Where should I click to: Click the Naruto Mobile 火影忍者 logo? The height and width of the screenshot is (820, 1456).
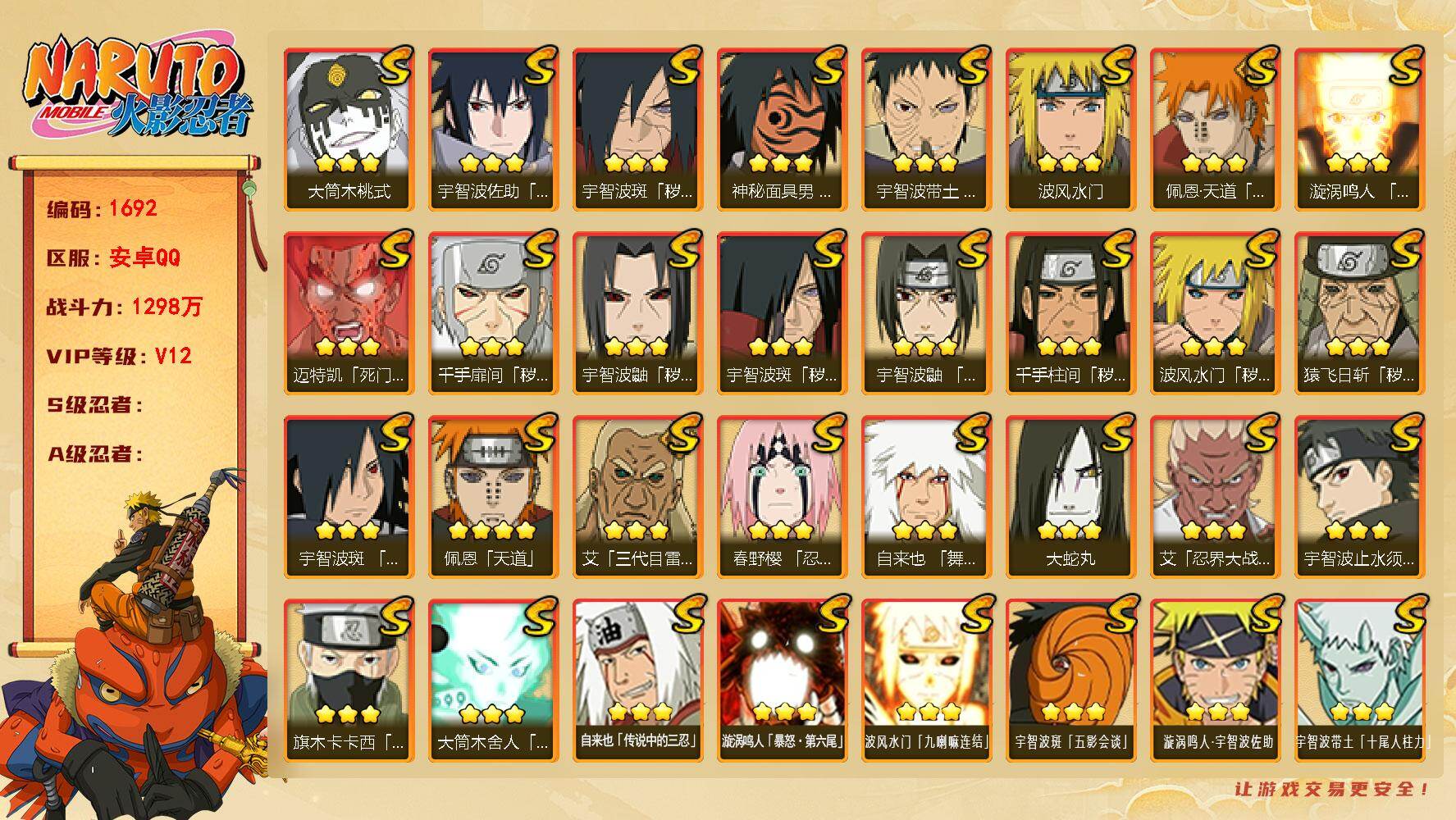click(138, 90)
